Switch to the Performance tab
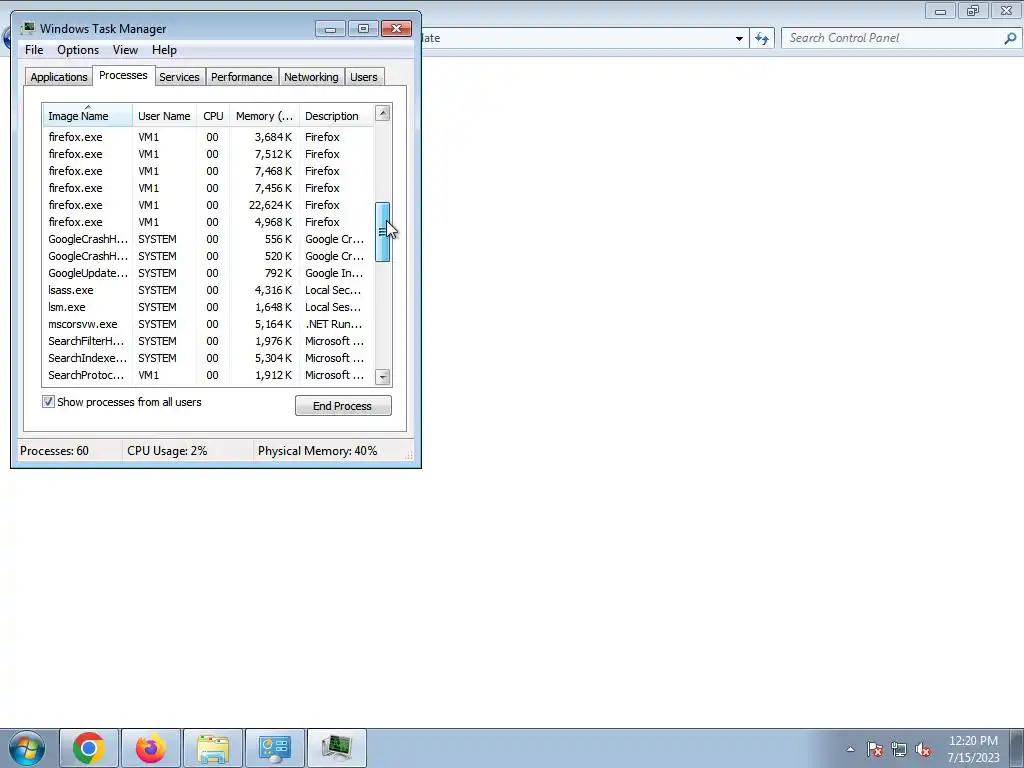The width and height of the screenshot is (1024, 768). [x=241, y=77]
